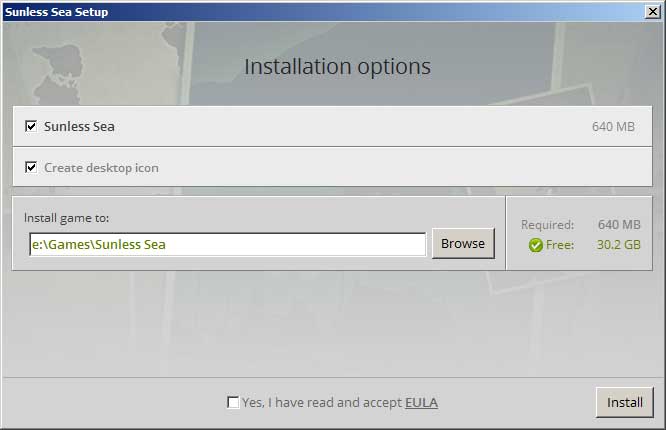
Task: Tick the EULA acceptance checkbox
Action: coord(233,402)
